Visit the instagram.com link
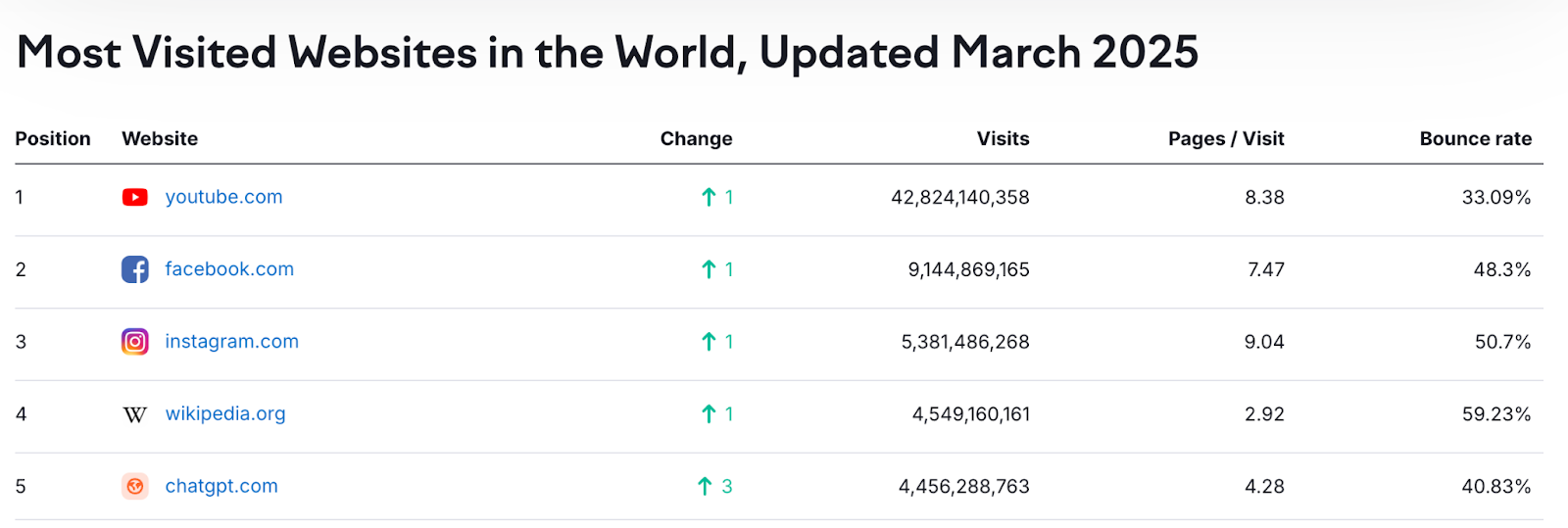The width and height of the screenshot is (1568, 528). pos(231,342)
